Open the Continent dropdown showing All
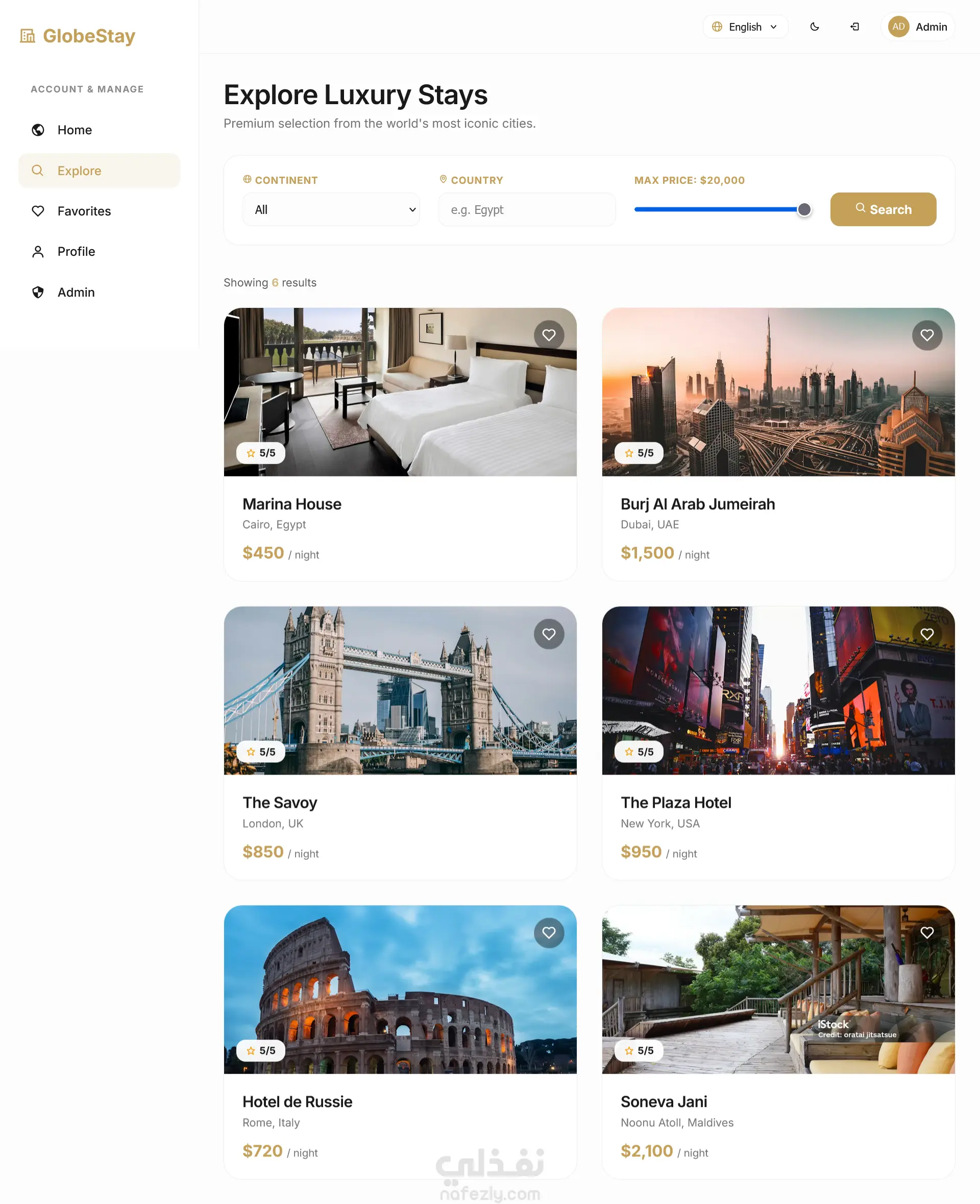The width and height of the screenshot is (980, 1204). (331, 209)
